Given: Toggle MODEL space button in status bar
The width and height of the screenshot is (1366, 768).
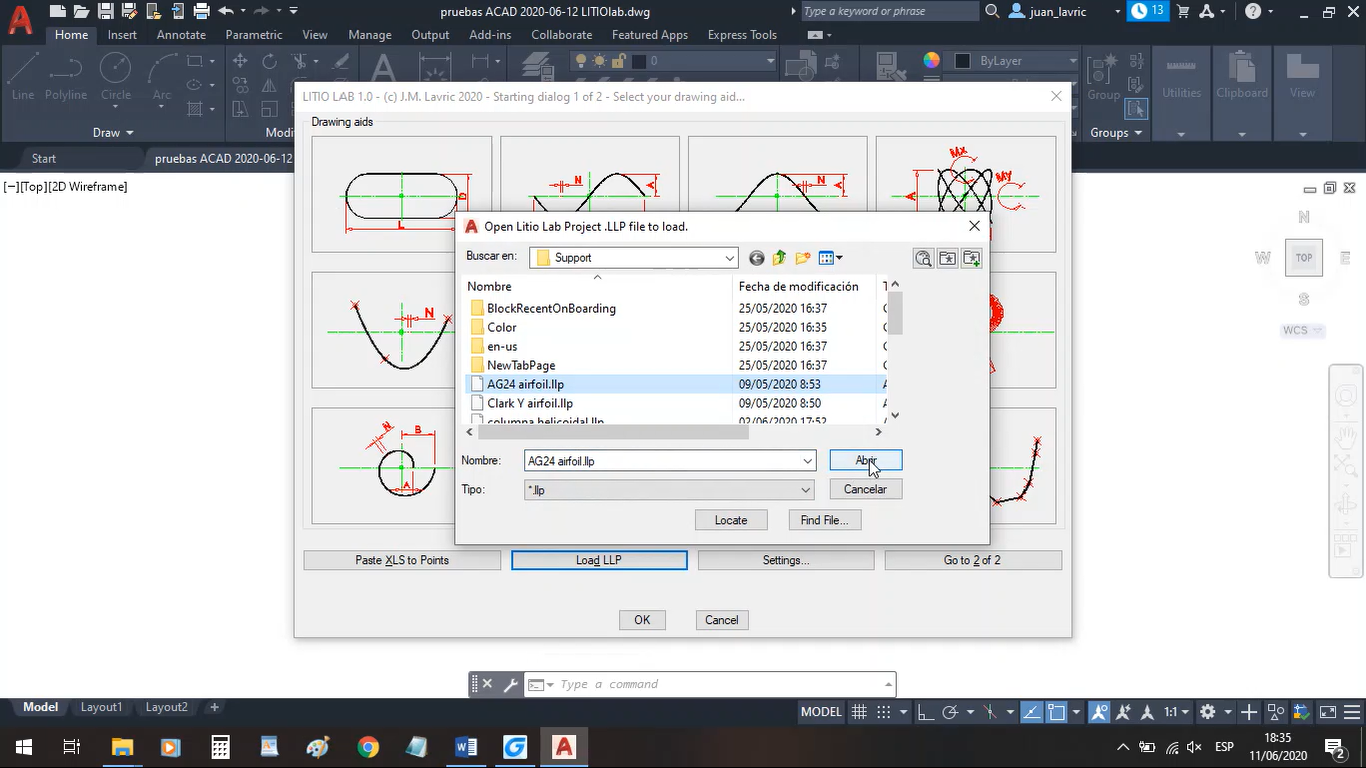Looking at the screenshot, I should [821, 712].
